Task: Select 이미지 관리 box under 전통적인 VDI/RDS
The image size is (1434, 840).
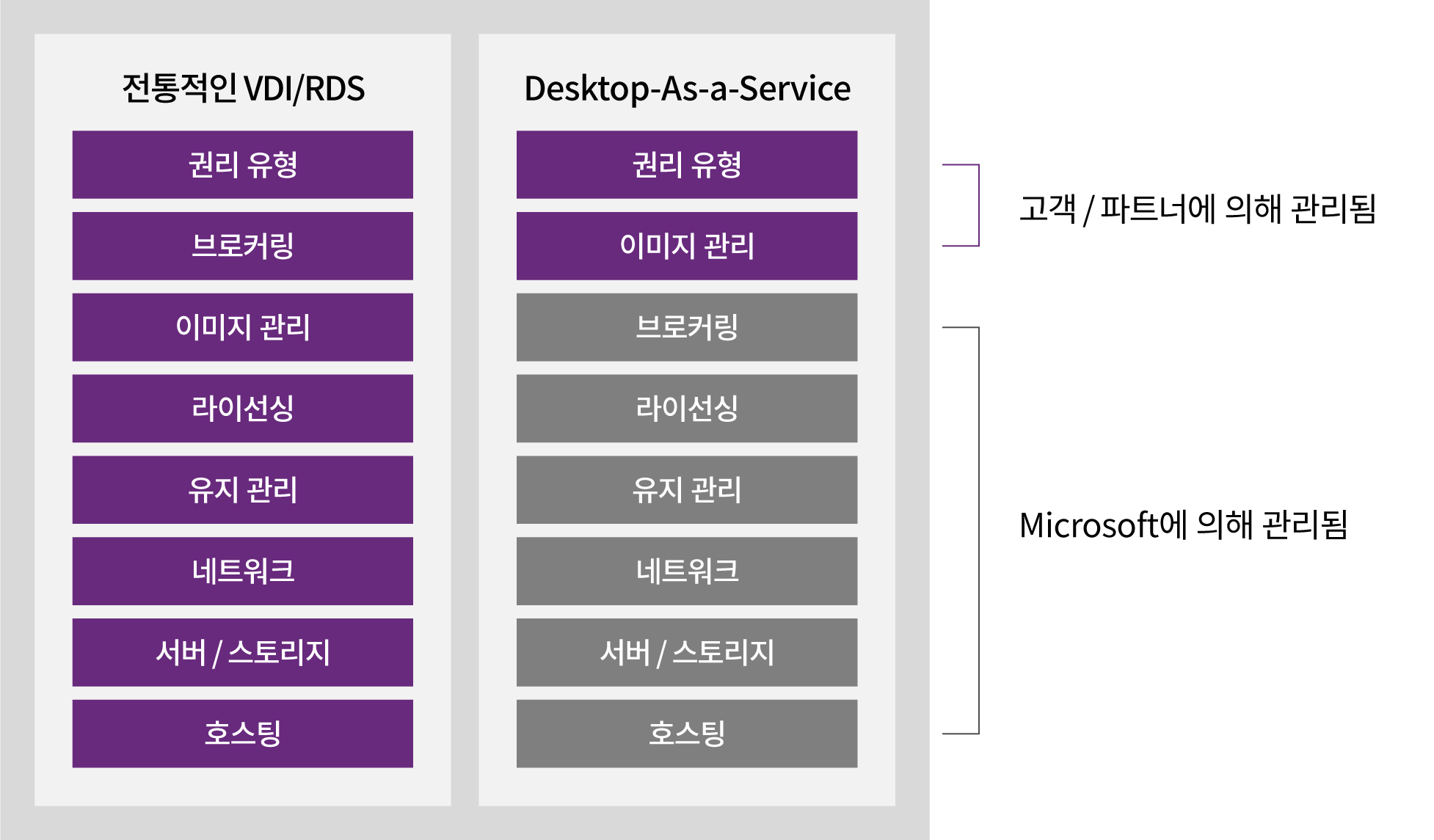Action: (243, 327)
